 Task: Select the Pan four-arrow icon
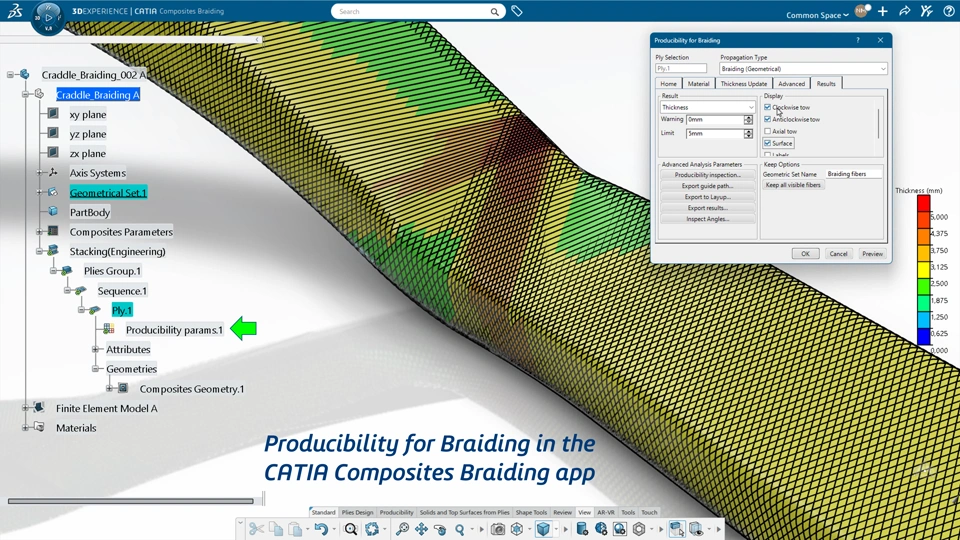[421, 528]
